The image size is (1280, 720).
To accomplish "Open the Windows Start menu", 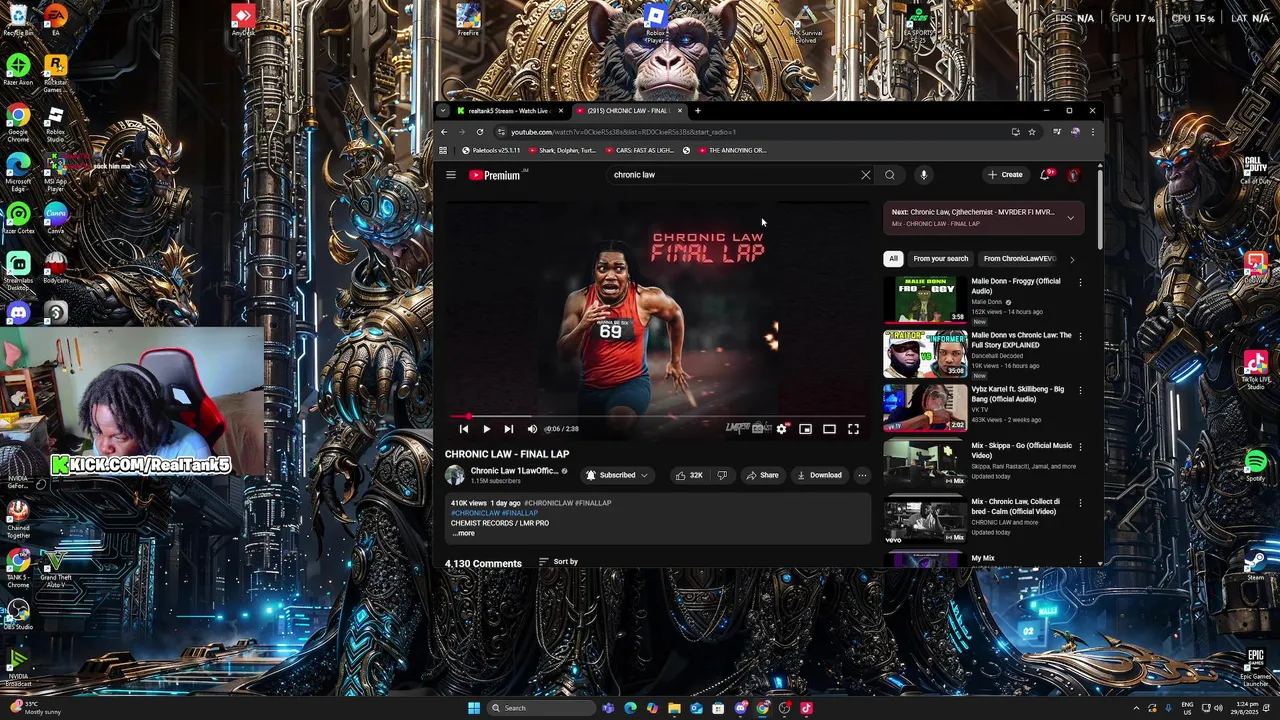I will (474, 708).
